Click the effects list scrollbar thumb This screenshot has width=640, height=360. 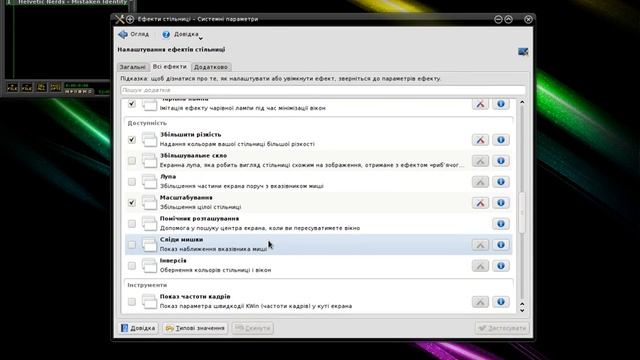pos(522,213)
